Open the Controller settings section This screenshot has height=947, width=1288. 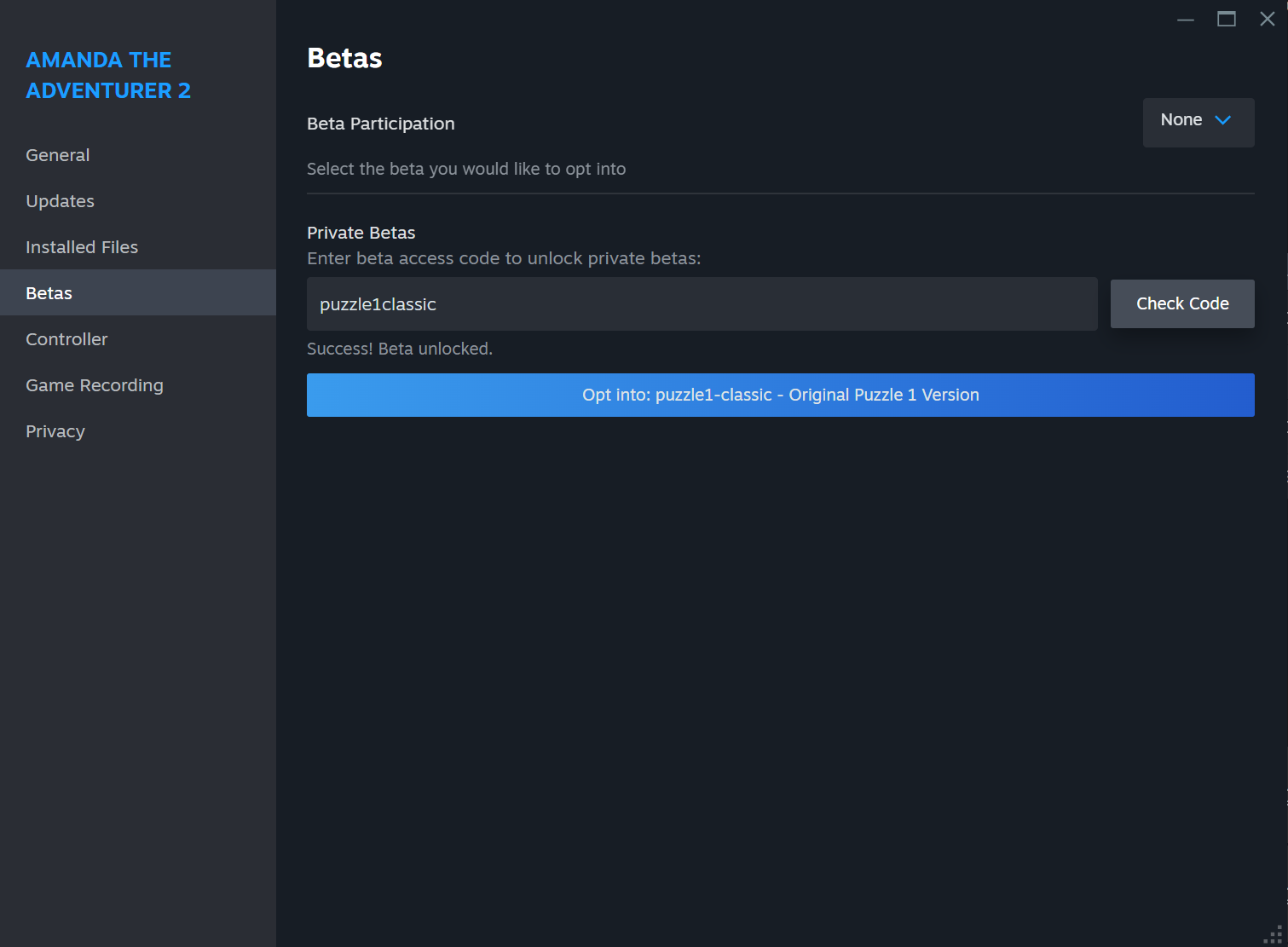(137, 339)
